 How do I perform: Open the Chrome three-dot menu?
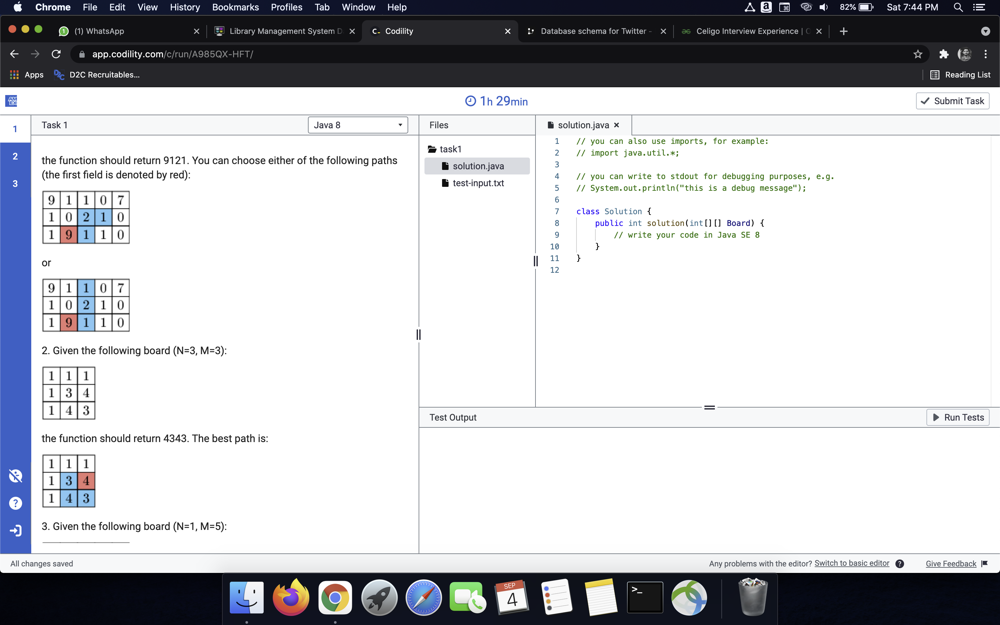click(985, 54)
